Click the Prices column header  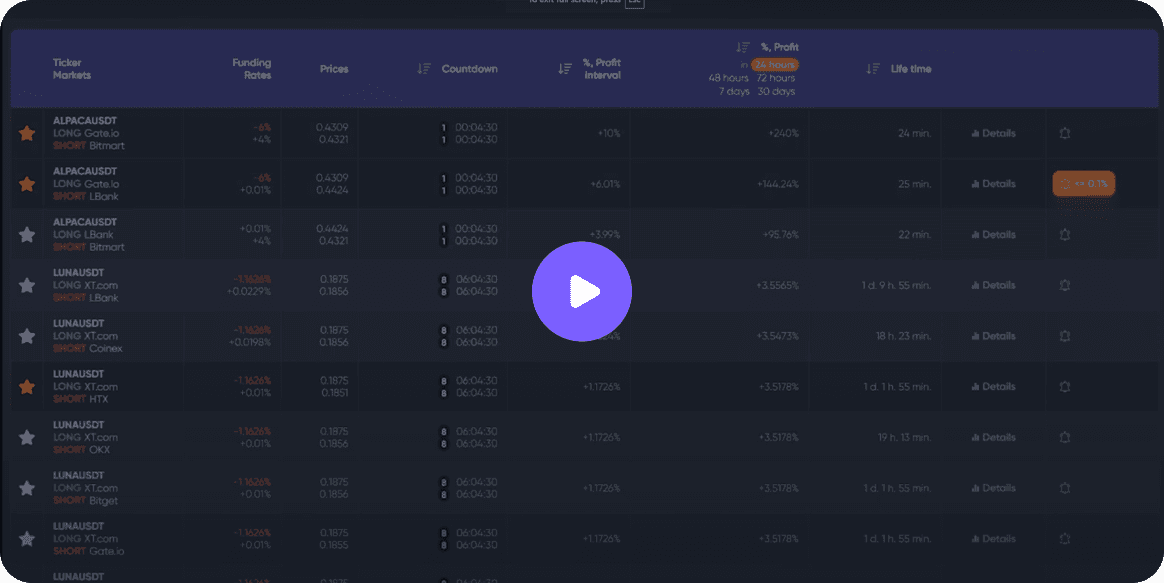point(334,69)
